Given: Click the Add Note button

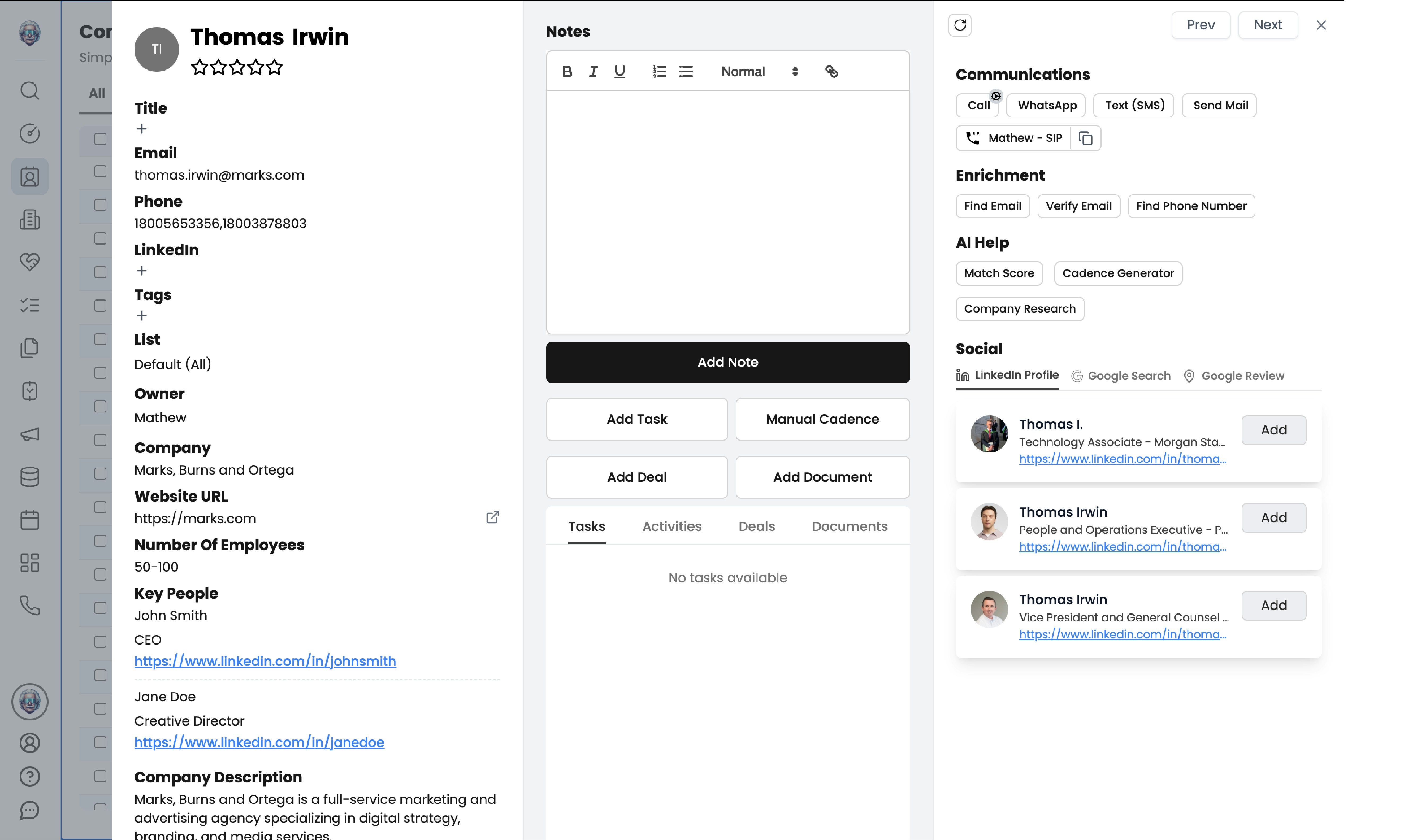Looking at the screenshot, I should point(727,362).
